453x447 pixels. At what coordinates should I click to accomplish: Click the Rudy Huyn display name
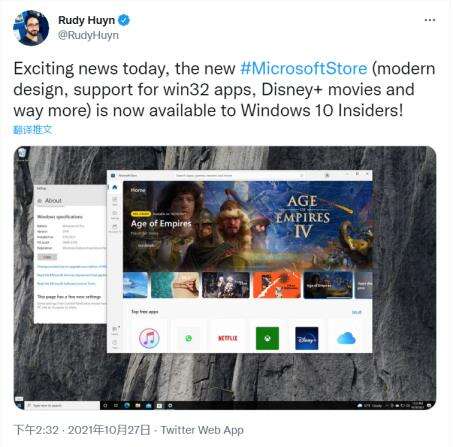[86, 20]
